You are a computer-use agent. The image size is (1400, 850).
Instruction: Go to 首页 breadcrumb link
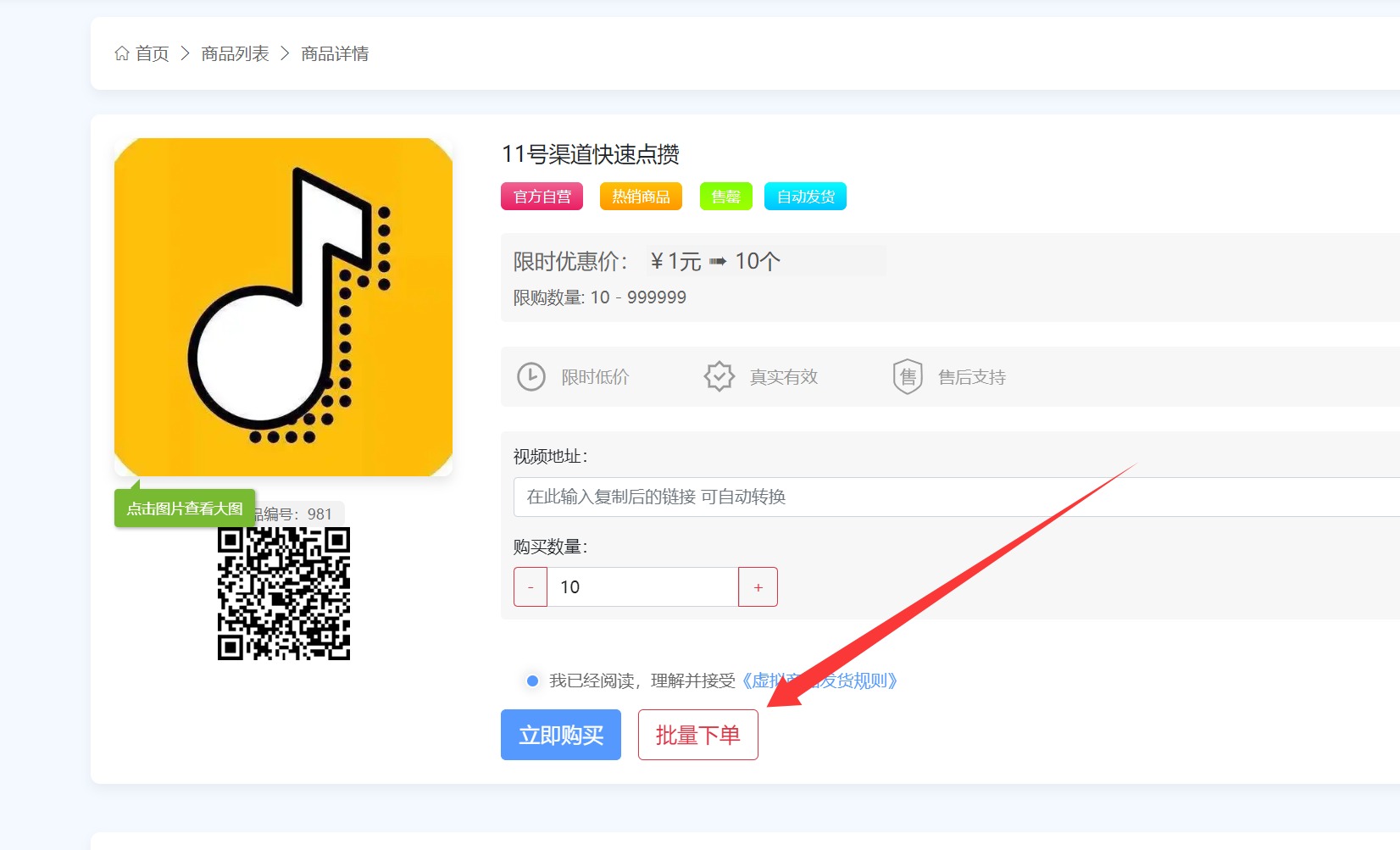[x=153, y=53]
